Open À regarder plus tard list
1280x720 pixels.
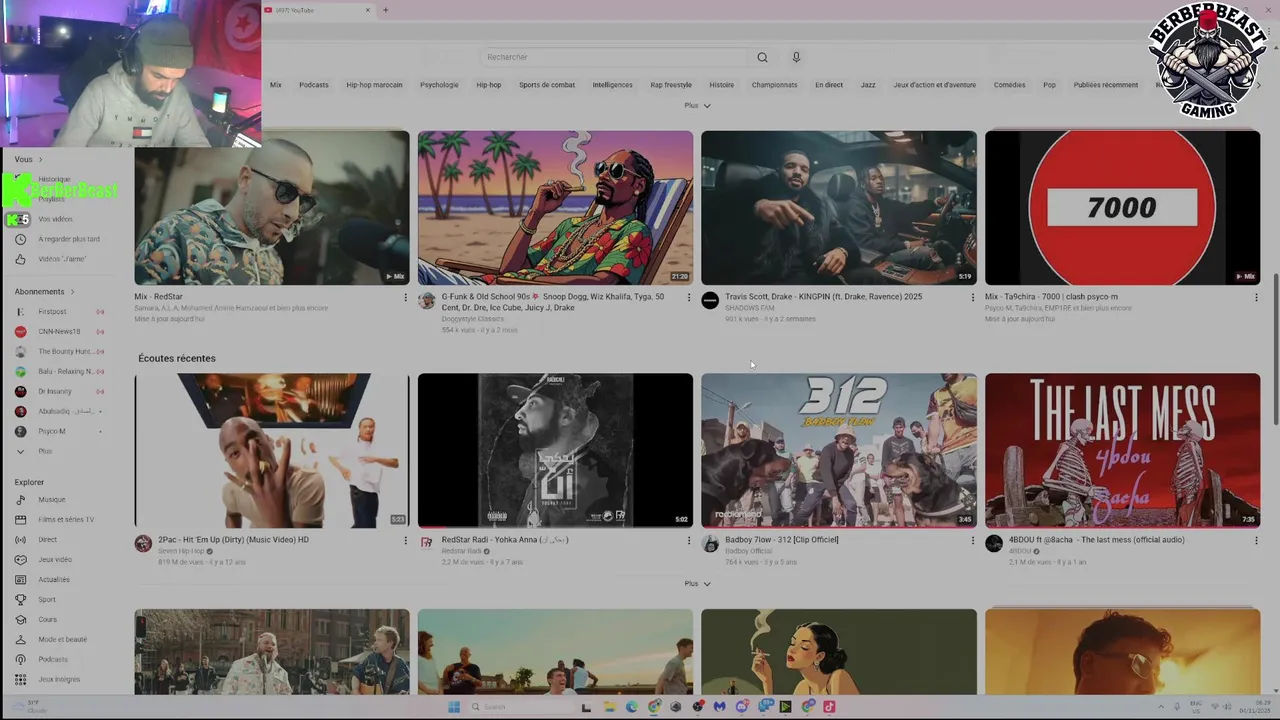point(68,239)
